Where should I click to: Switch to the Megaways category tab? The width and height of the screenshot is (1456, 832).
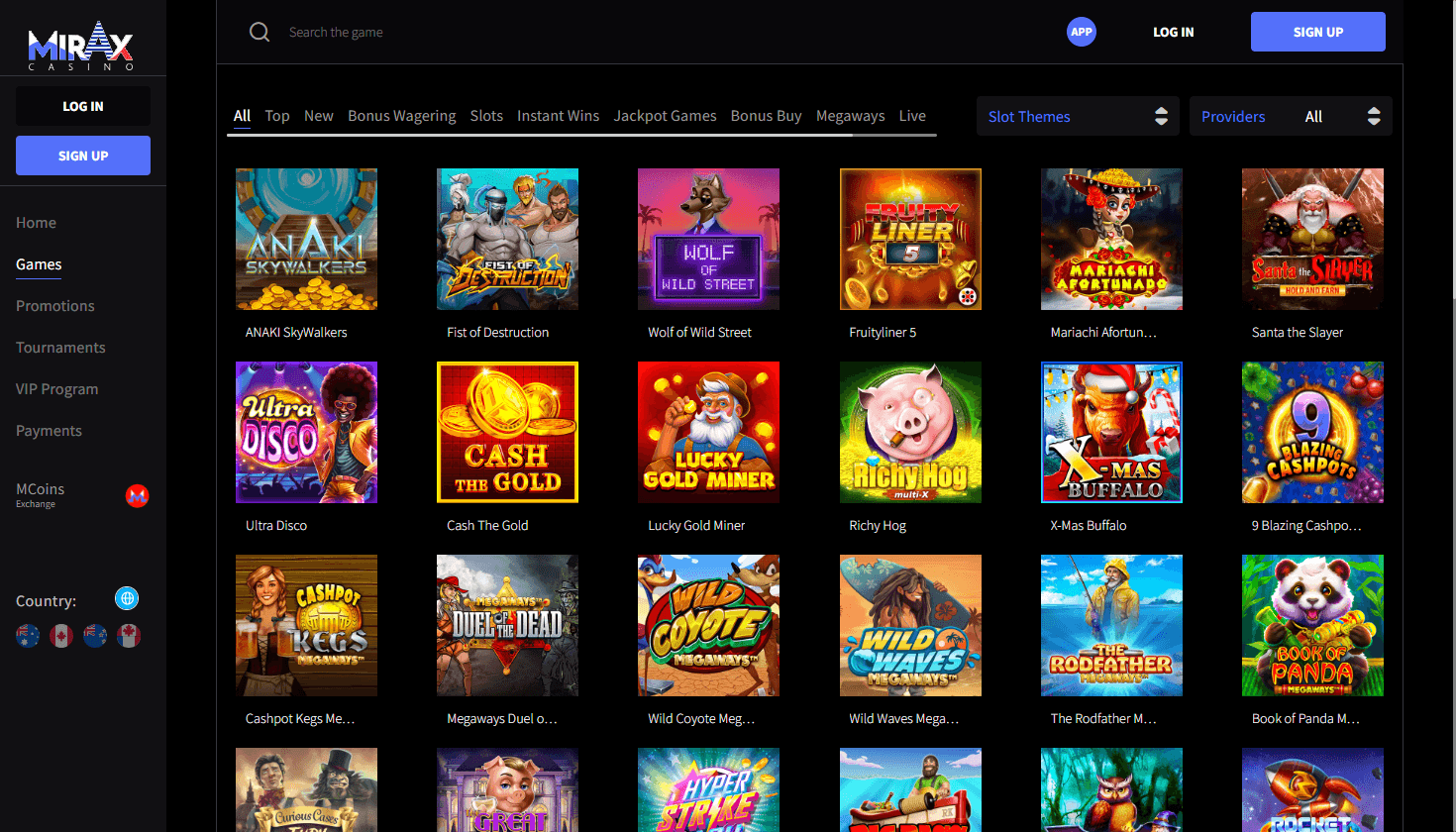coord(850,116)
